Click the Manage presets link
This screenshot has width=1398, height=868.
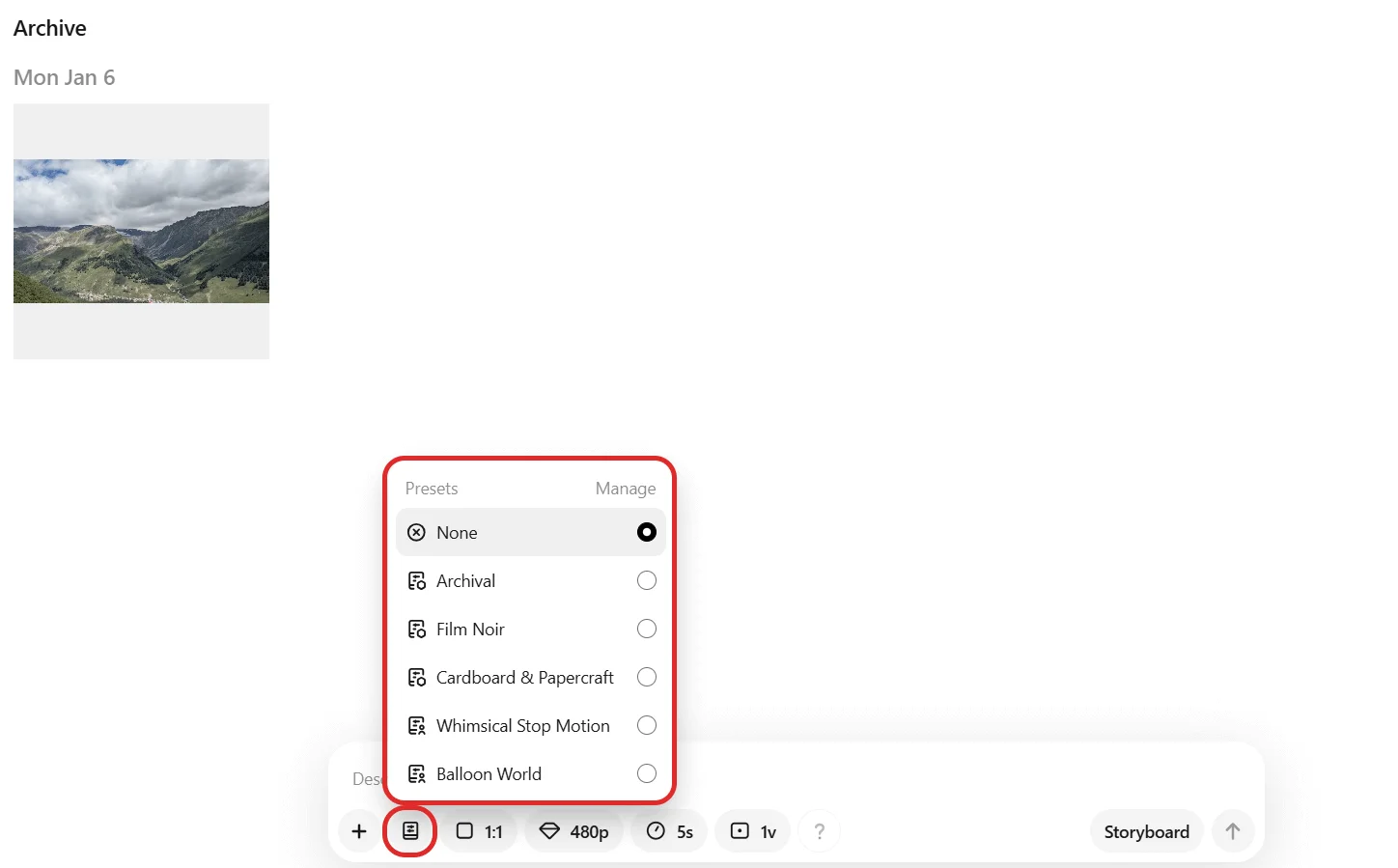(x=626, y=489)
